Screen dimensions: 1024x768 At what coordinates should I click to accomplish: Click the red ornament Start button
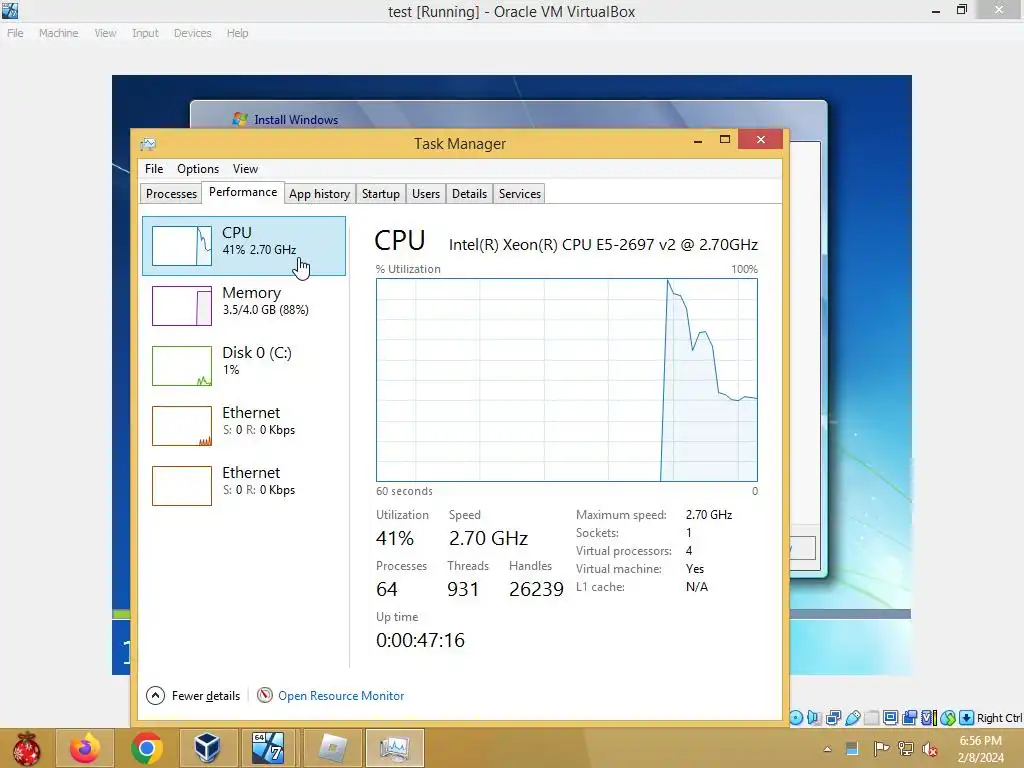coord(26,748)
